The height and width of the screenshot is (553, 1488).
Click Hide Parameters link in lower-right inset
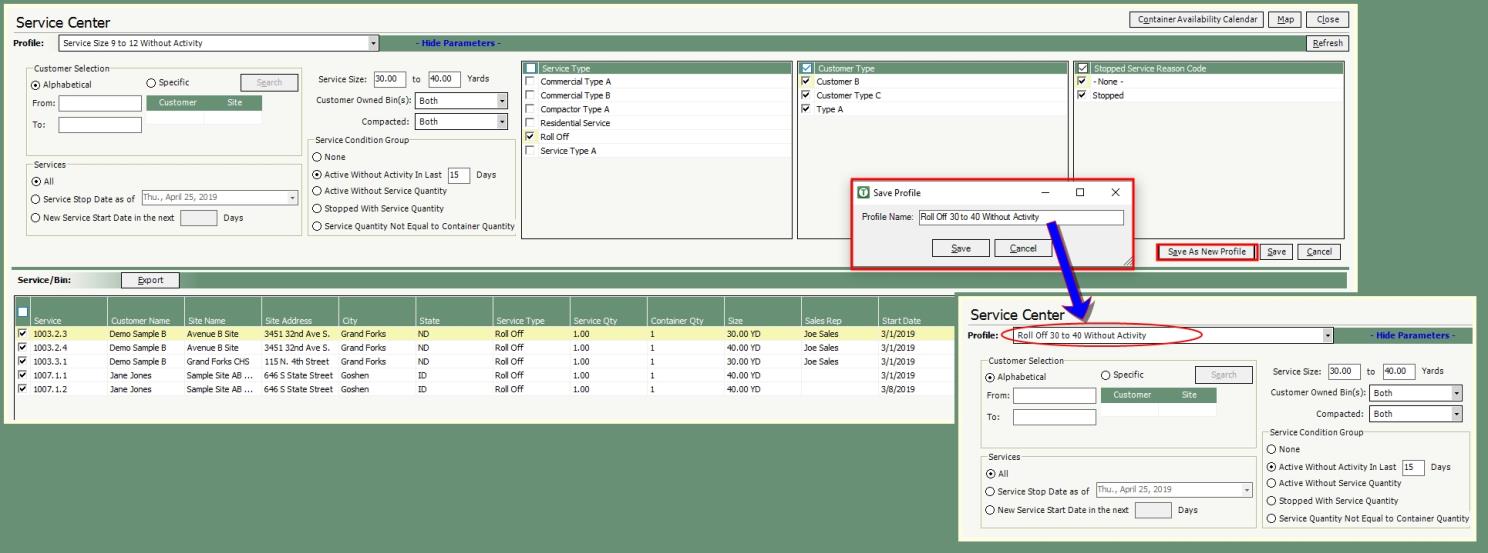1412,336
